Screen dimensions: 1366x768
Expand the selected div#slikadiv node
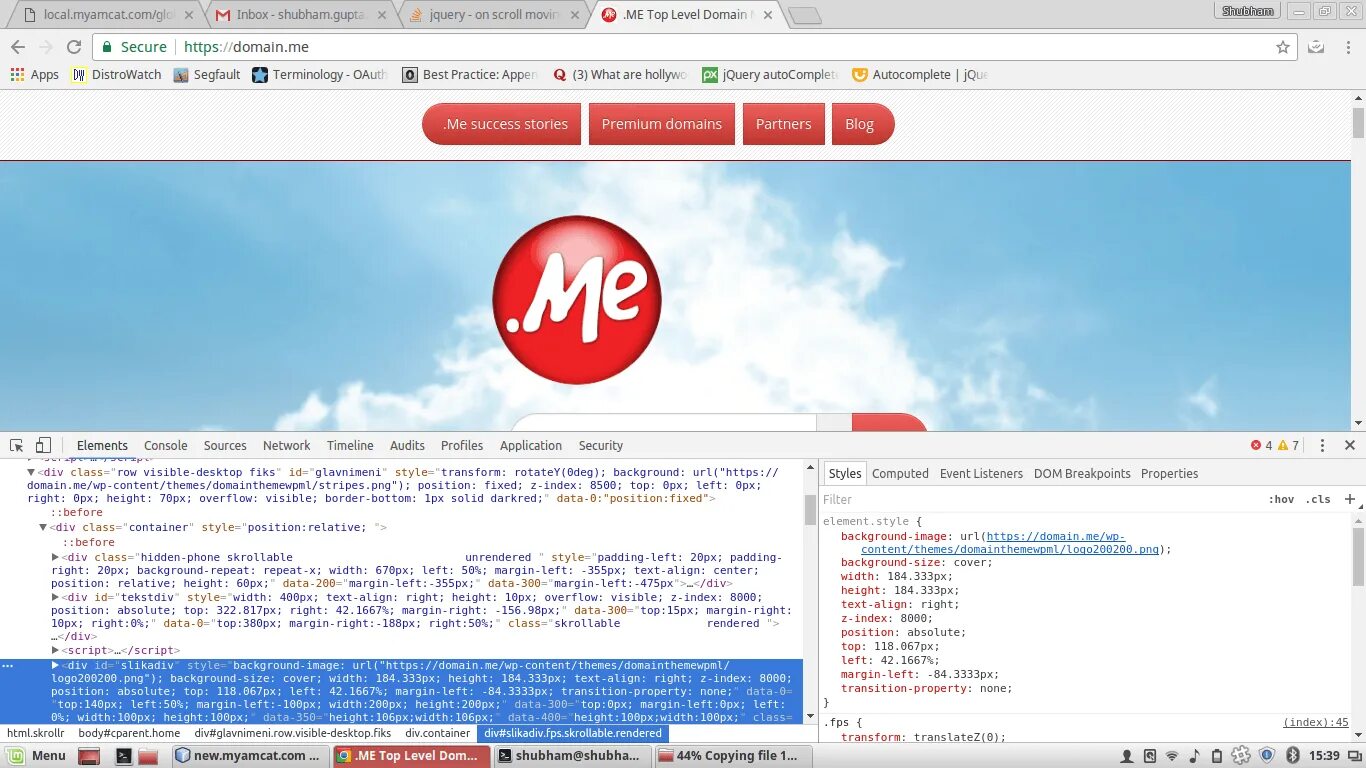pos(56,665)
